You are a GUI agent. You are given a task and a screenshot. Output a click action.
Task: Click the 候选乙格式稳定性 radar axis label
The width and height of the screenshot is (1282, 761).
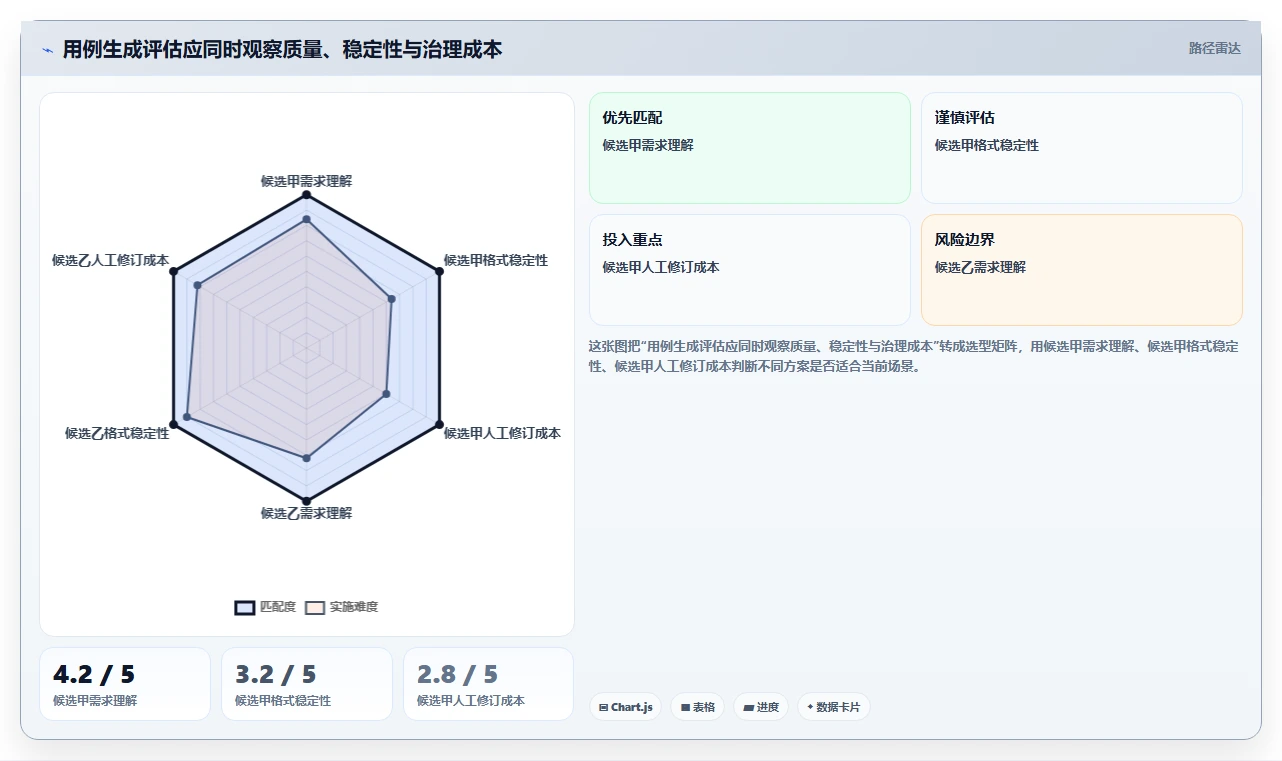click(x=117, y=433)
